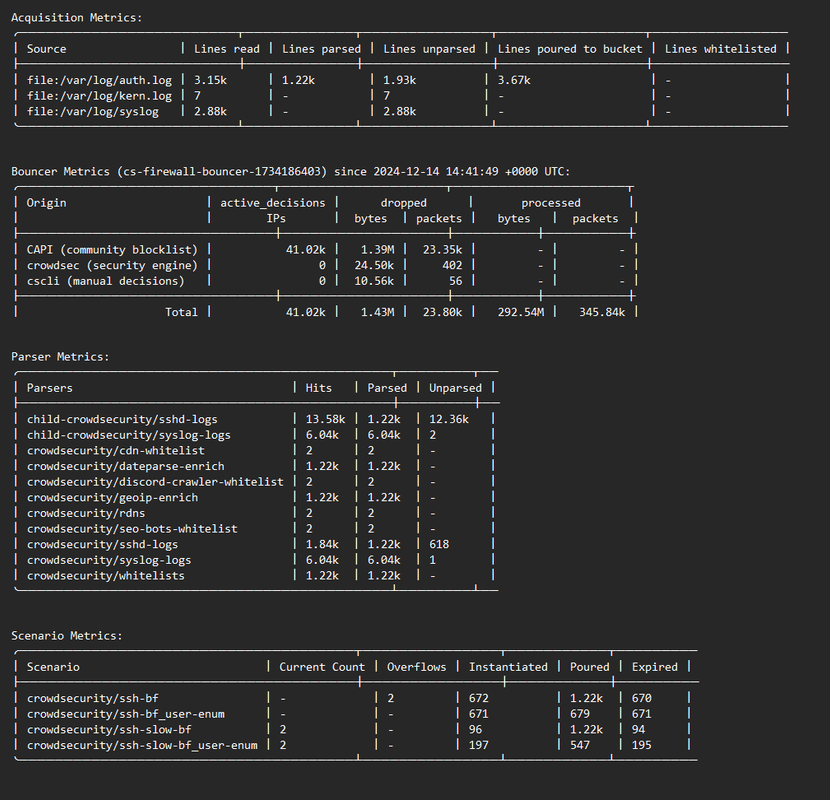Click the 1.39M dropped bytes value

(x=377, y=249)
